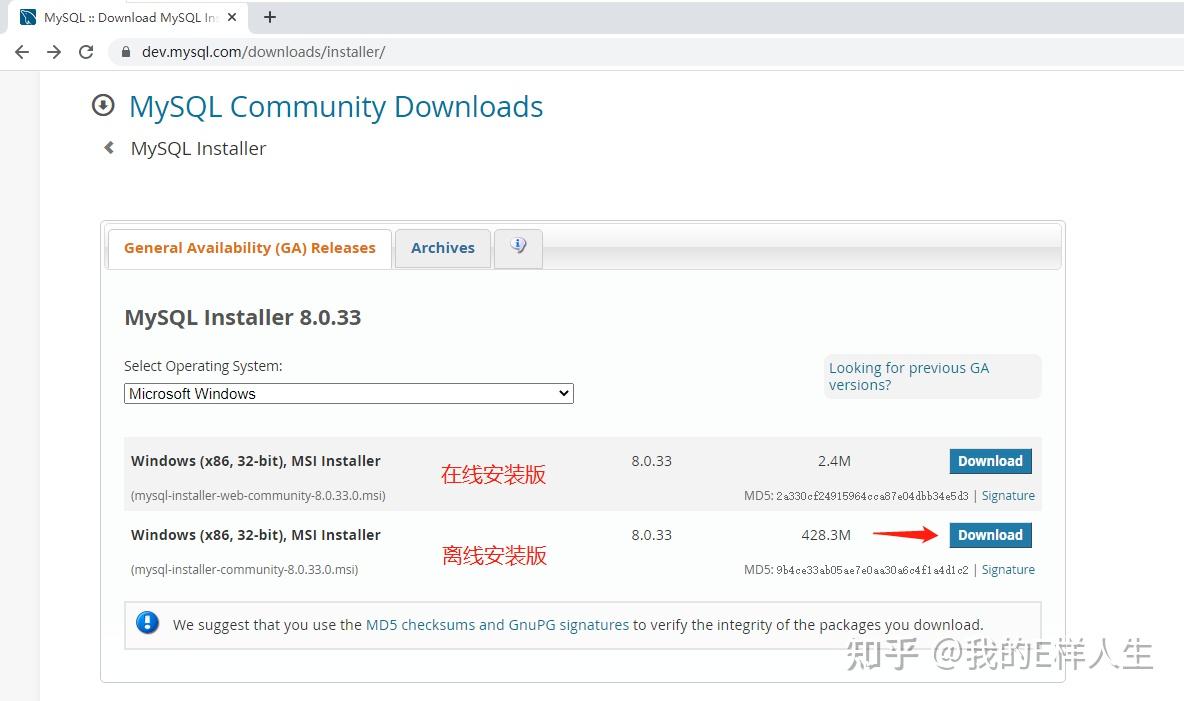Screen dimensions: 1184x701
Task: Click the browser back arrow
Action: (22, 51)
